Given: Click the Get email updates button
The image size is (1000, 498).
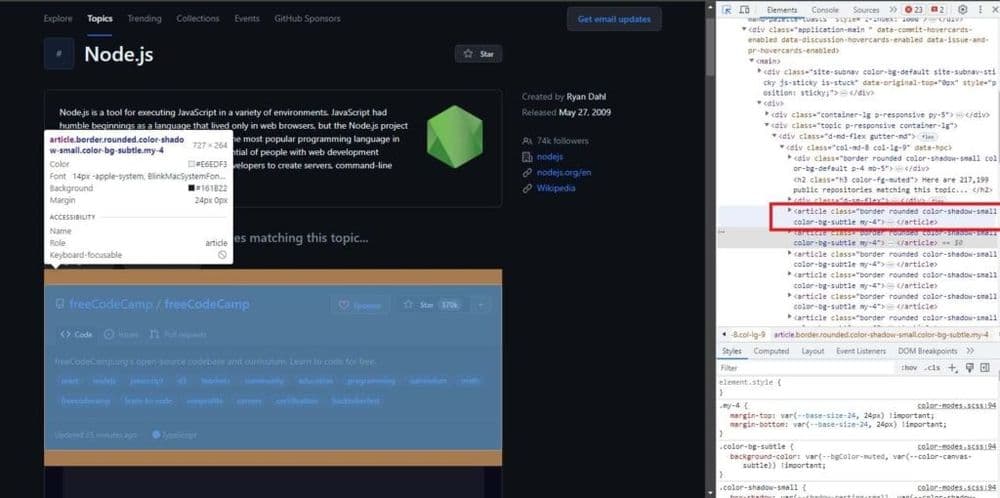Looking at the screenshot, I should [614, 19].
